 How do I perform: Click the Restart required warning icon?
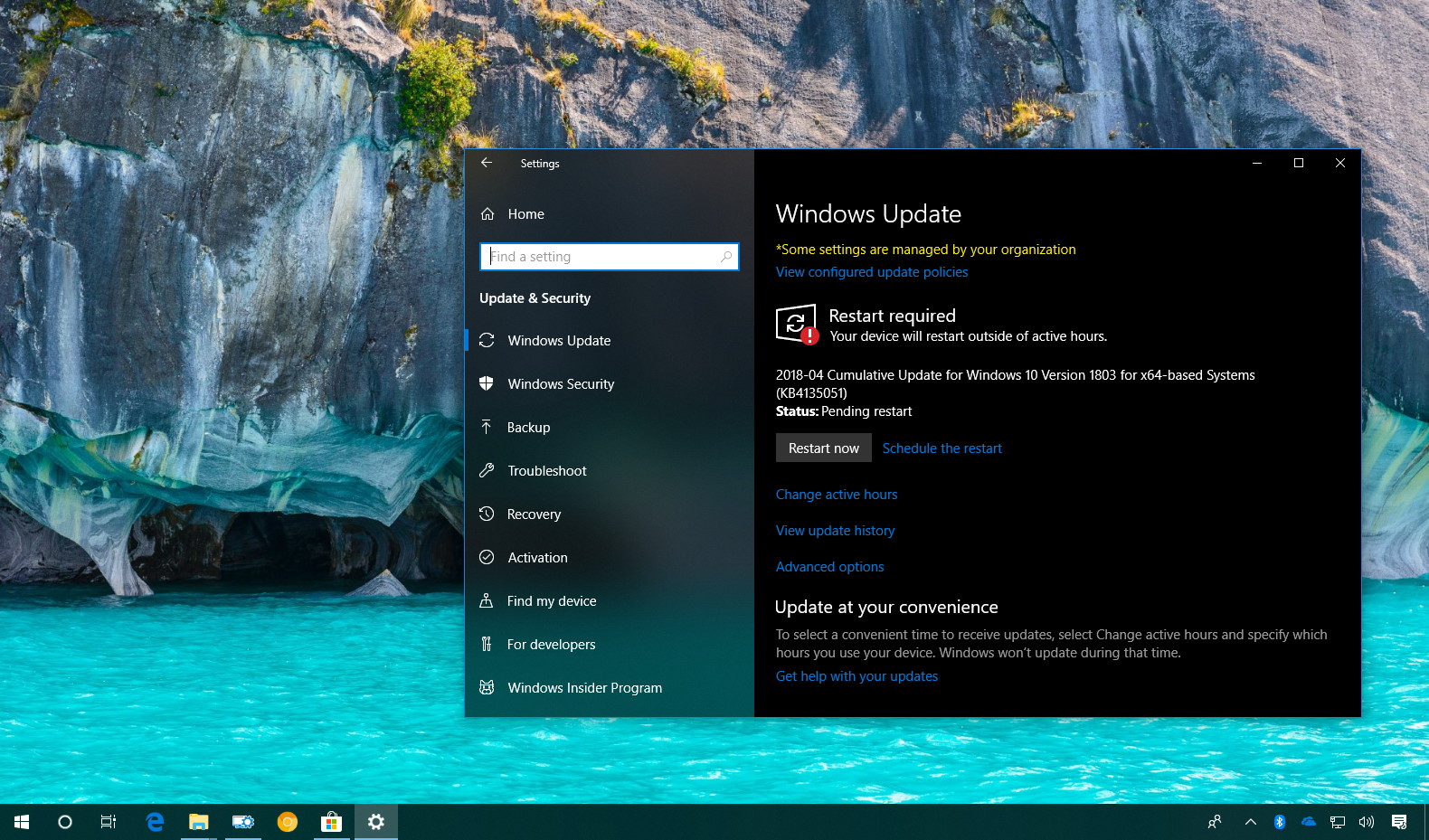coord(797,325)
